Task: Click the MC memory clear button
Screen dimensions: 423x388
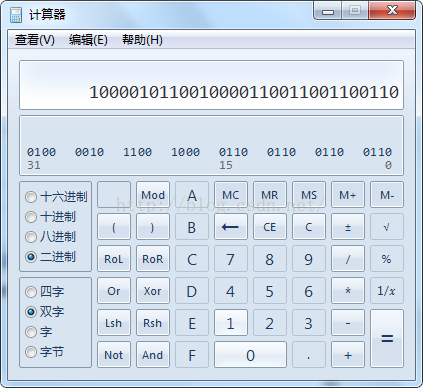Action: click(231, 195)
